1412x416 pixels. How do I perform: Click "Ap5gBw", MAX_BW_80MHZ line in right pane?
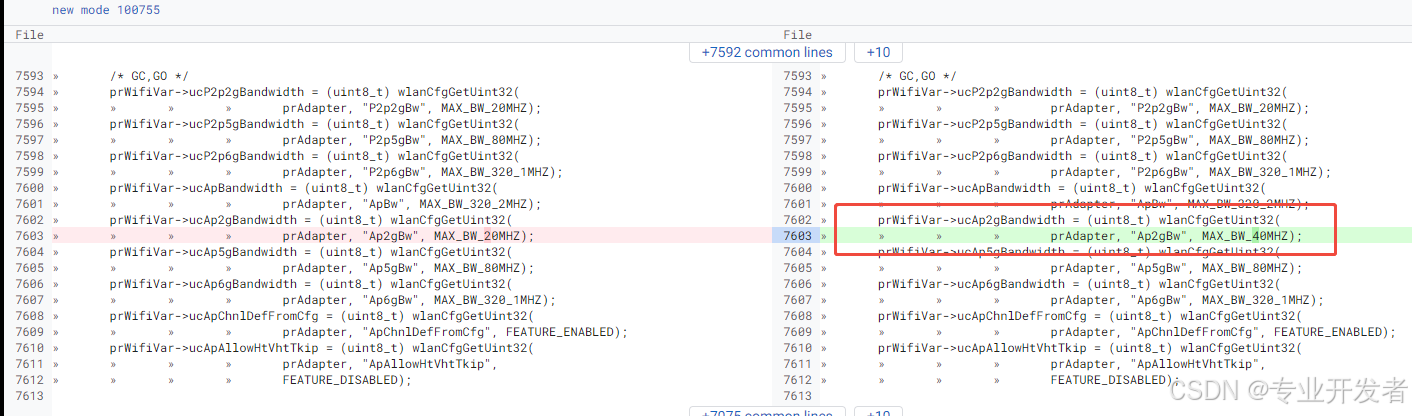click(1176, 268)
